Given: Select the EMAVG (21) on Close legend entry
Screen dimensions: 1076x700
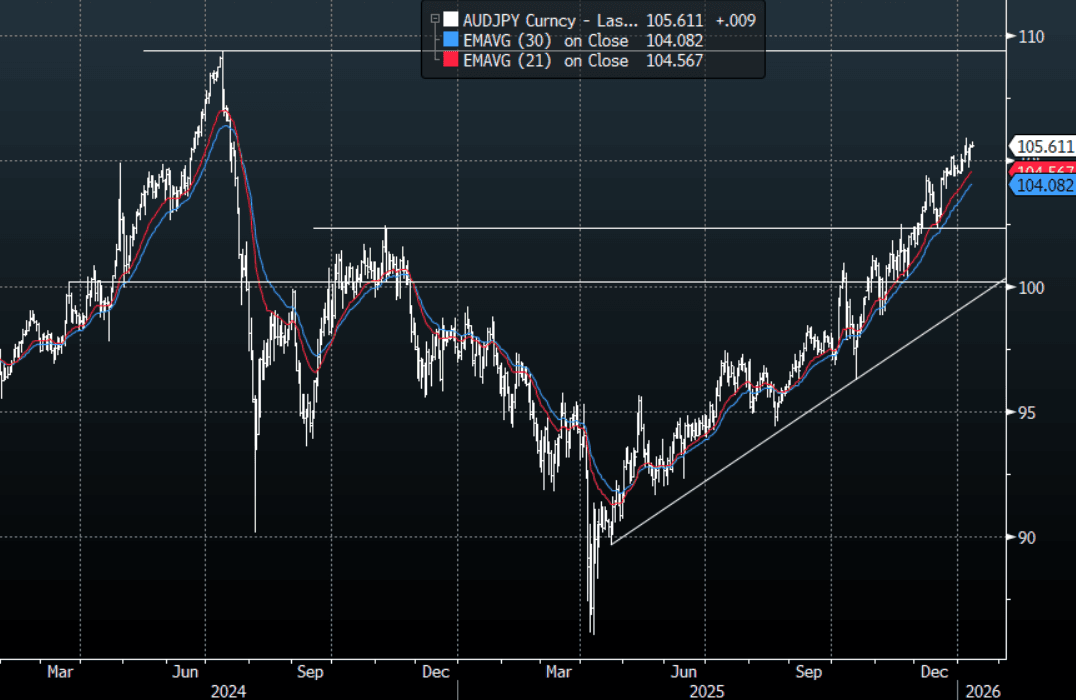Looking at the screenshot, I should [x=546, y=61].
